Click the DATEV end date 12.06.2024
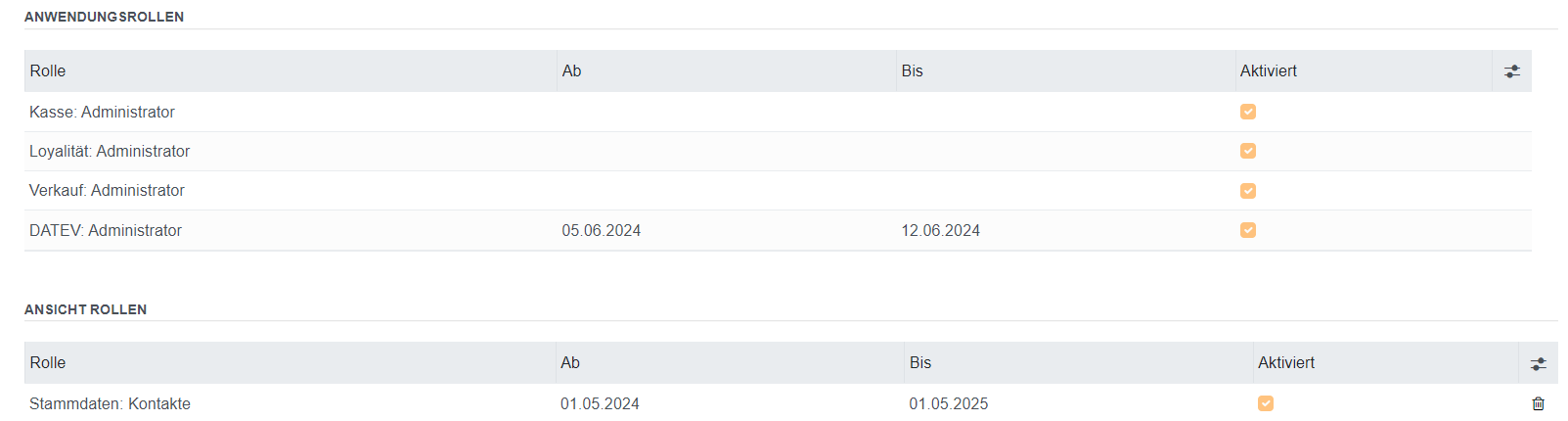This screenshot has height=421, width=1568. tap(940, 231)
